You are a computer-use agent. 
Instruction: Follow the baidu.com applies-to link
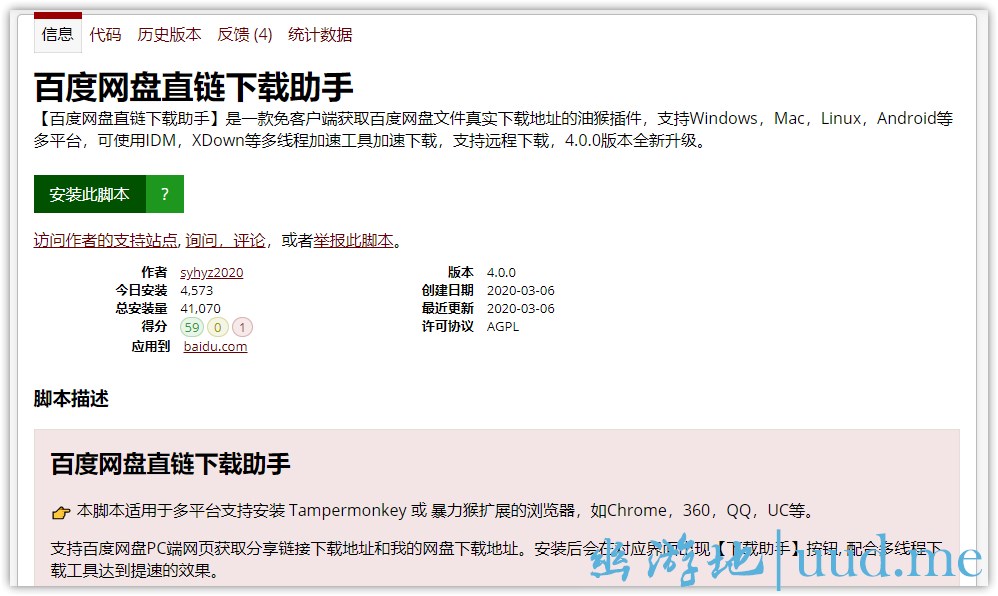pyautogui.click(x=215, y=347)
